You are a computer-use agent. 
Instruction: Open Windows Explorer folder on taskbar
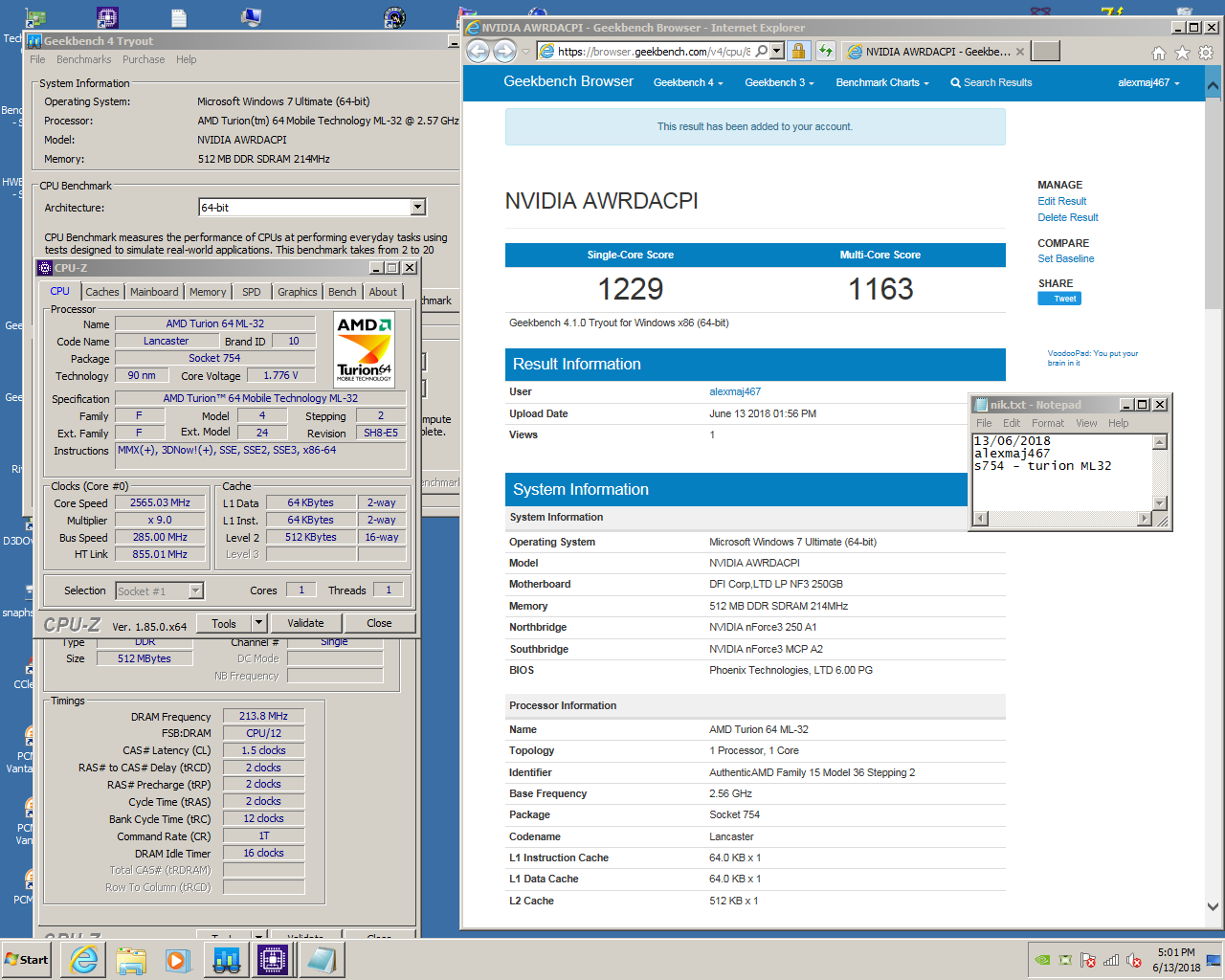[131, 960]
